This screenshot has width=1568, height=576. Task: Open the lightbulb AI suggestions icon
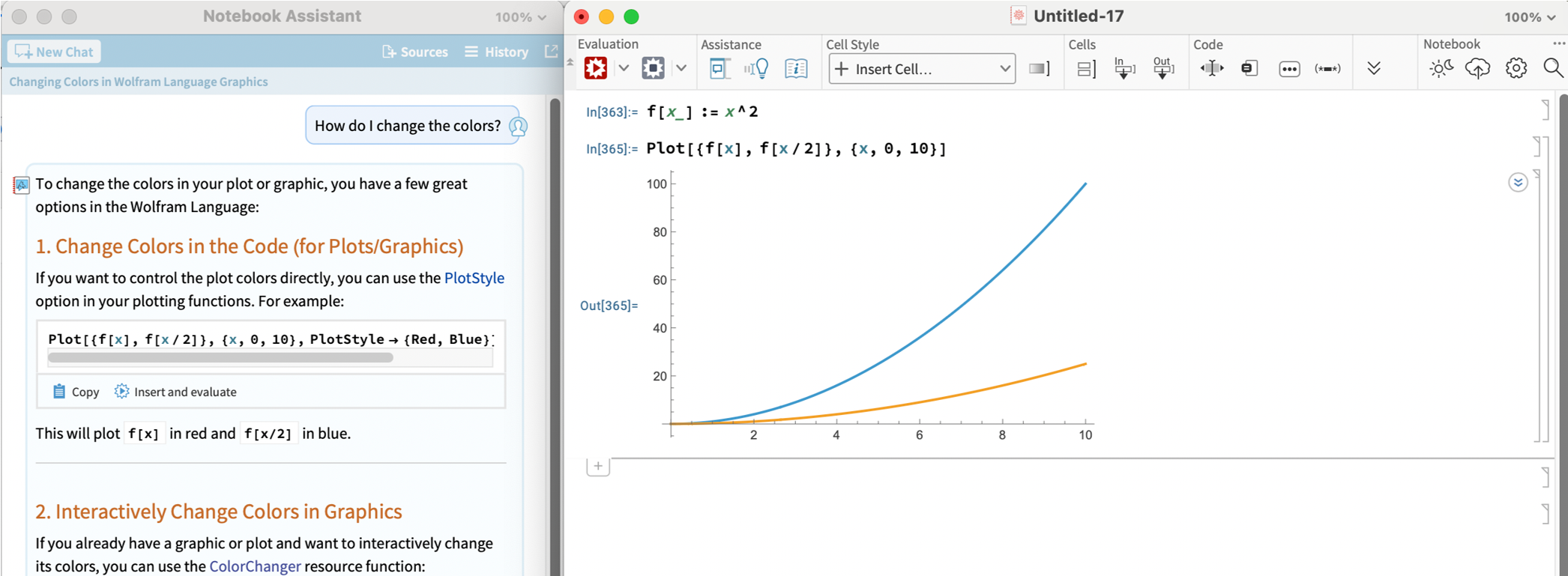pos(756,69)
